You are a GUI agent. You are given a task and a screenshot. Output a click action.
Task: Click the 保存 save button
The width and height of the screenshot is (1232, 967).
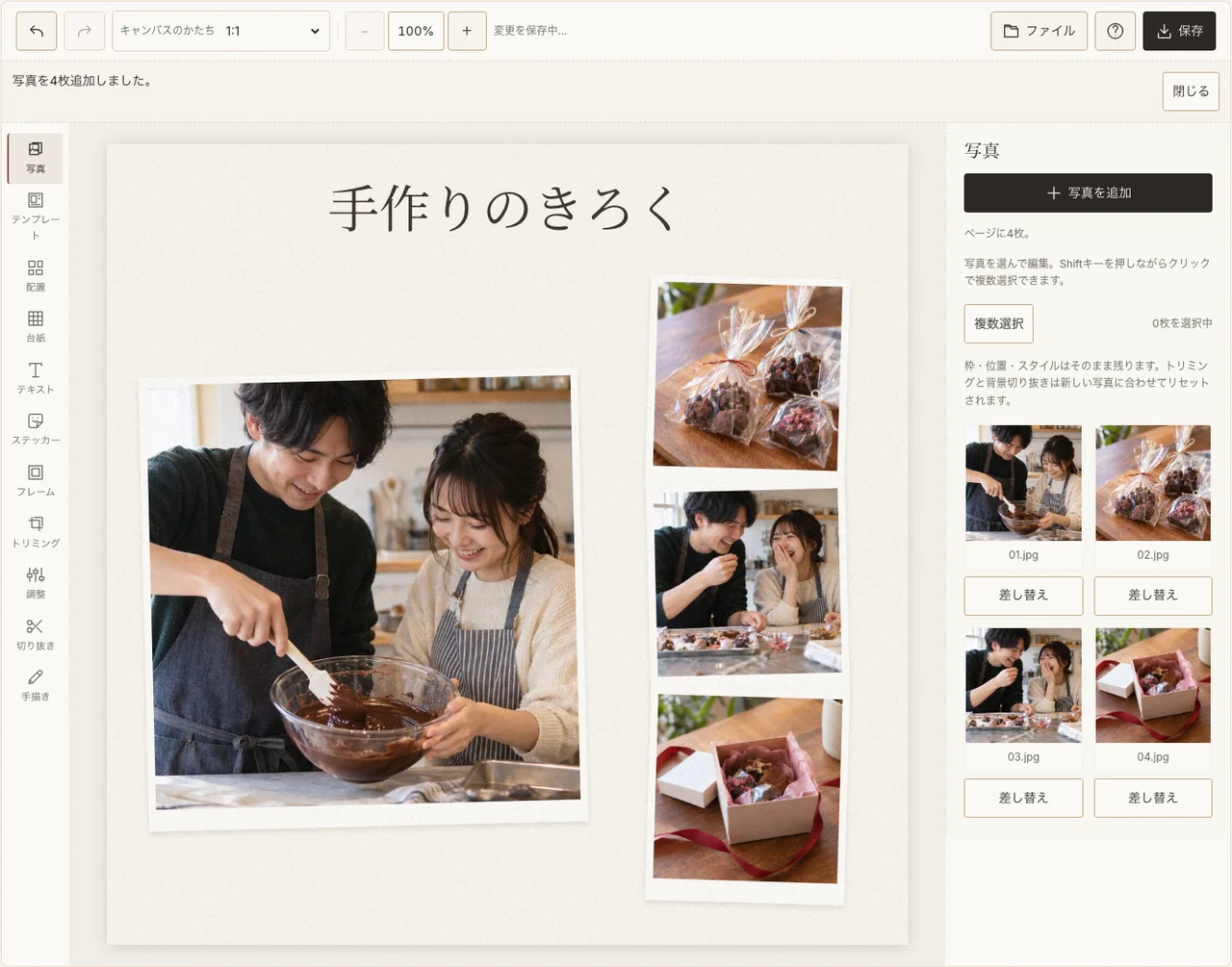1179,31
